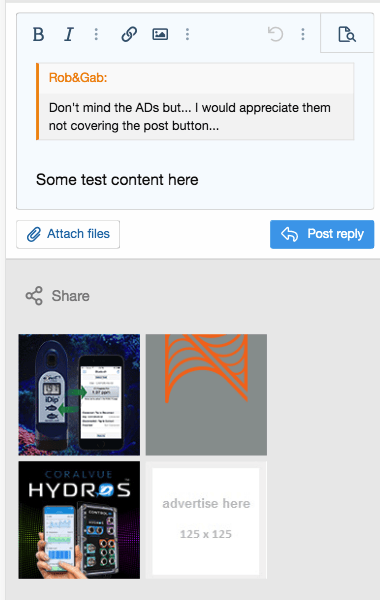The height and width of the screenshot is (600, 380).
Task: Expand more insert options after image icon
Action: 187,34
